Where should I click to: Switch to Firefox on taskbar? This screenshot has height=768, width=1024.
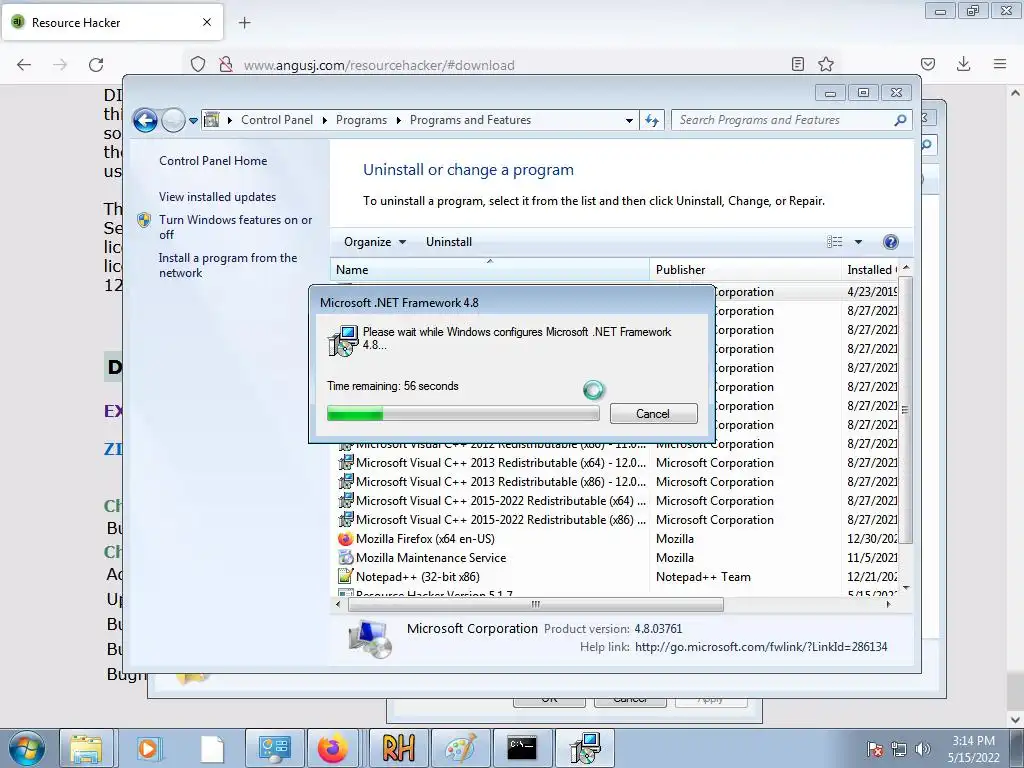[x=333, y=748]
